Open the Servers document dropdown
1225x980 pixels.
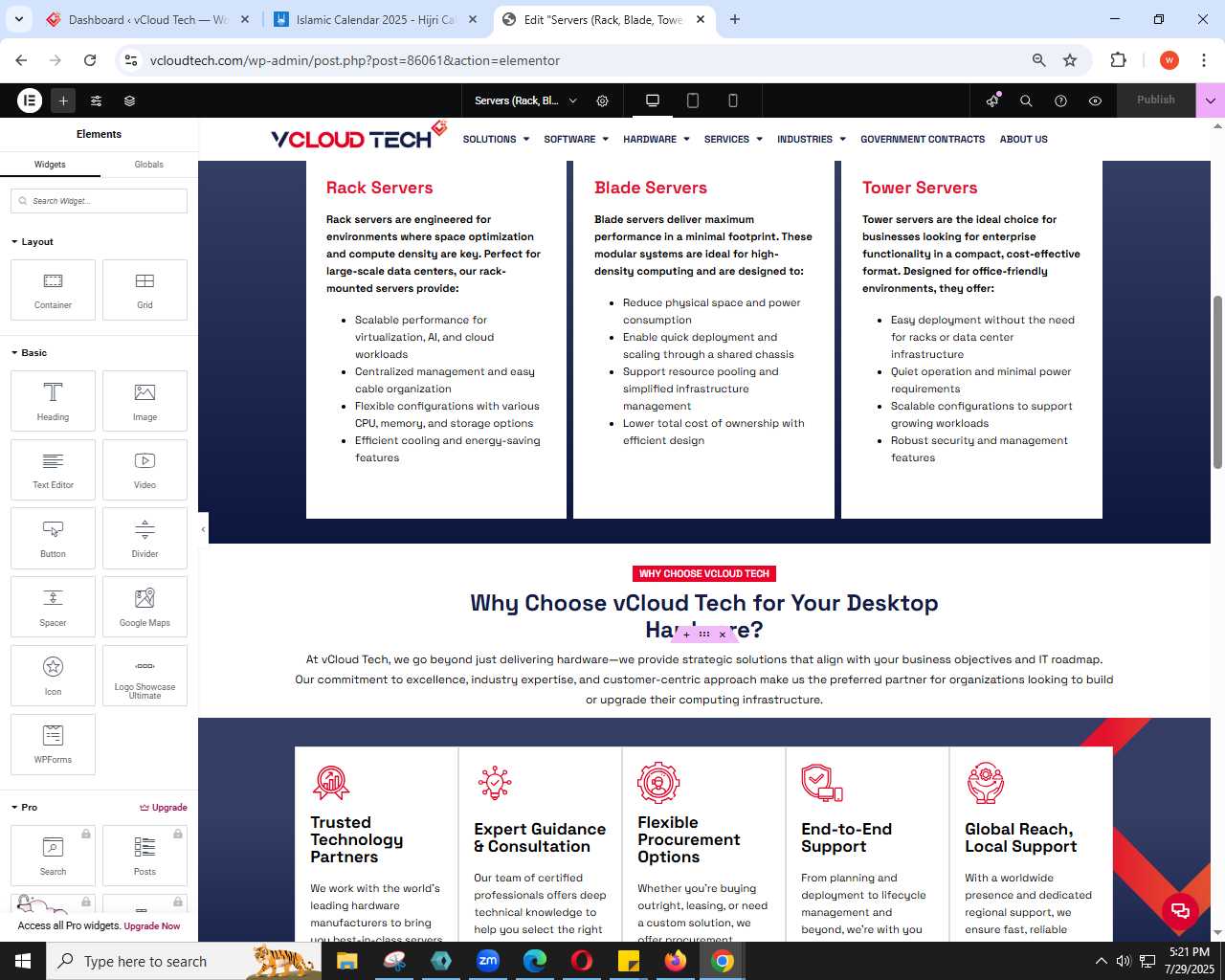pos(525,100)
